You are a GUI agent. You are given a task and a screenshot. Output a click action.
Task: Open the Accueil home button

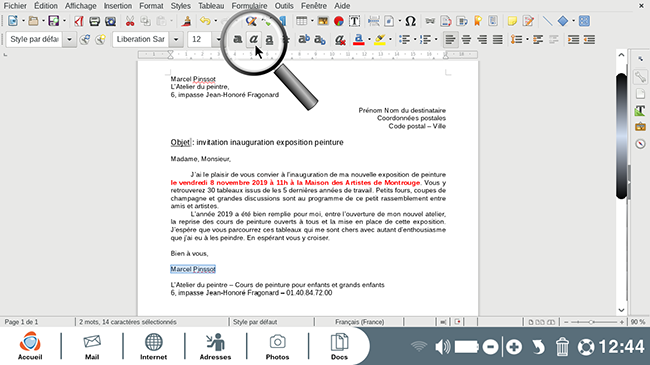[30, 346]
